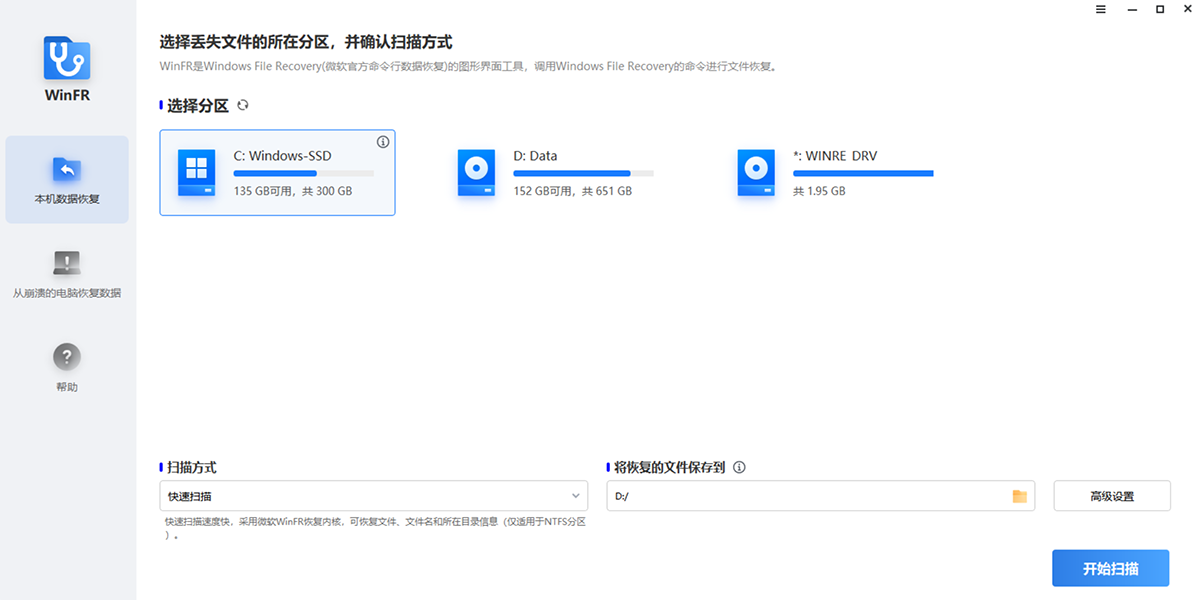Click the C: Windows-SSD partition grid icon
The image size is (1200, 600).
click(196, 172)
